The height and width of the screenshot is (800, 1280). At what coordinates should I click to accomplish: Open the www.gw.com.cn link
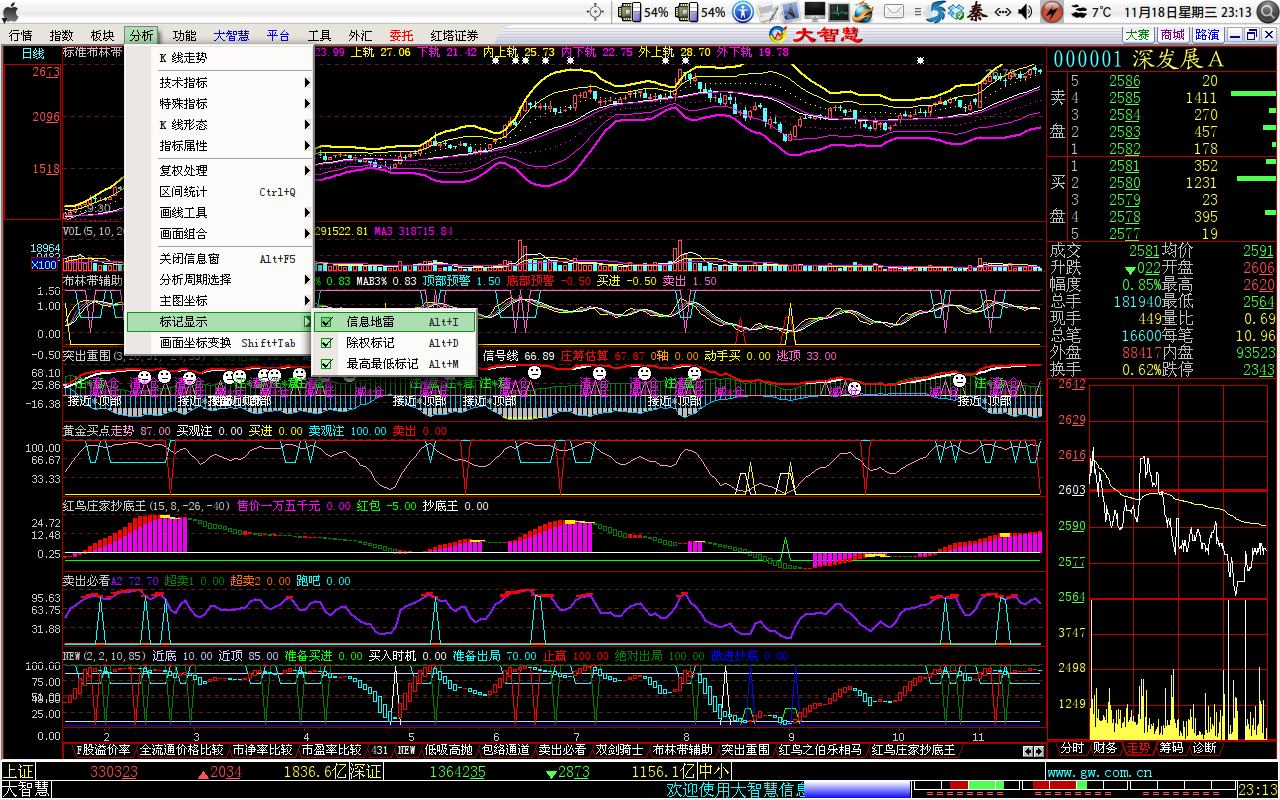tap(1100, 772)
